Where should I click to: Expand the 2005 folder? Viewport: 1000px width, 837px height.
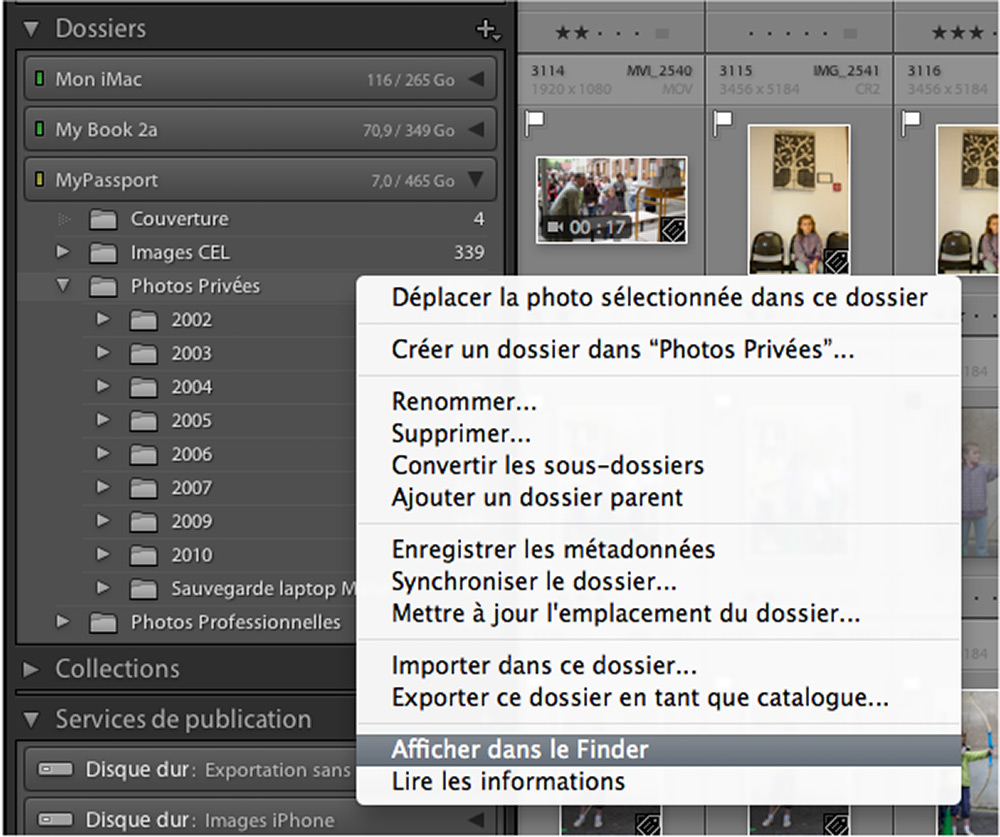coord(103,419)
